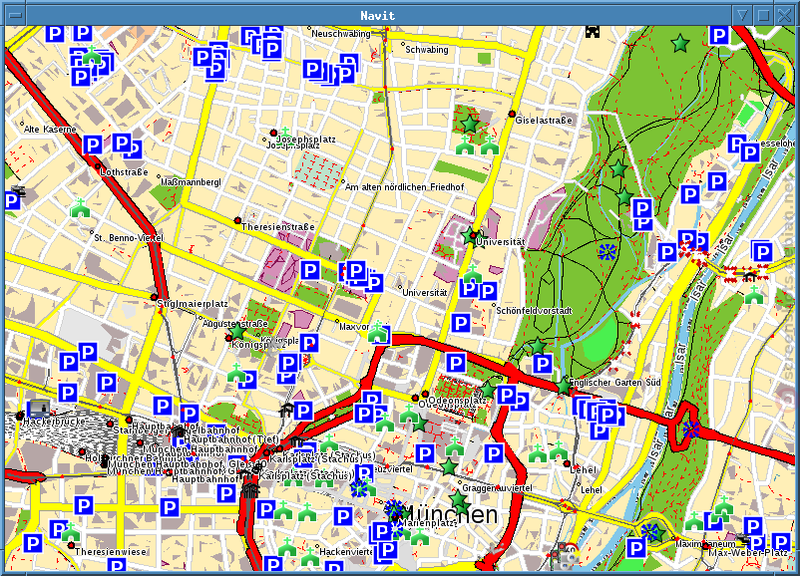Click the church icon above the Josephsplatz label
The width and height of the screenshot is (800, 576).
point(286,134)
